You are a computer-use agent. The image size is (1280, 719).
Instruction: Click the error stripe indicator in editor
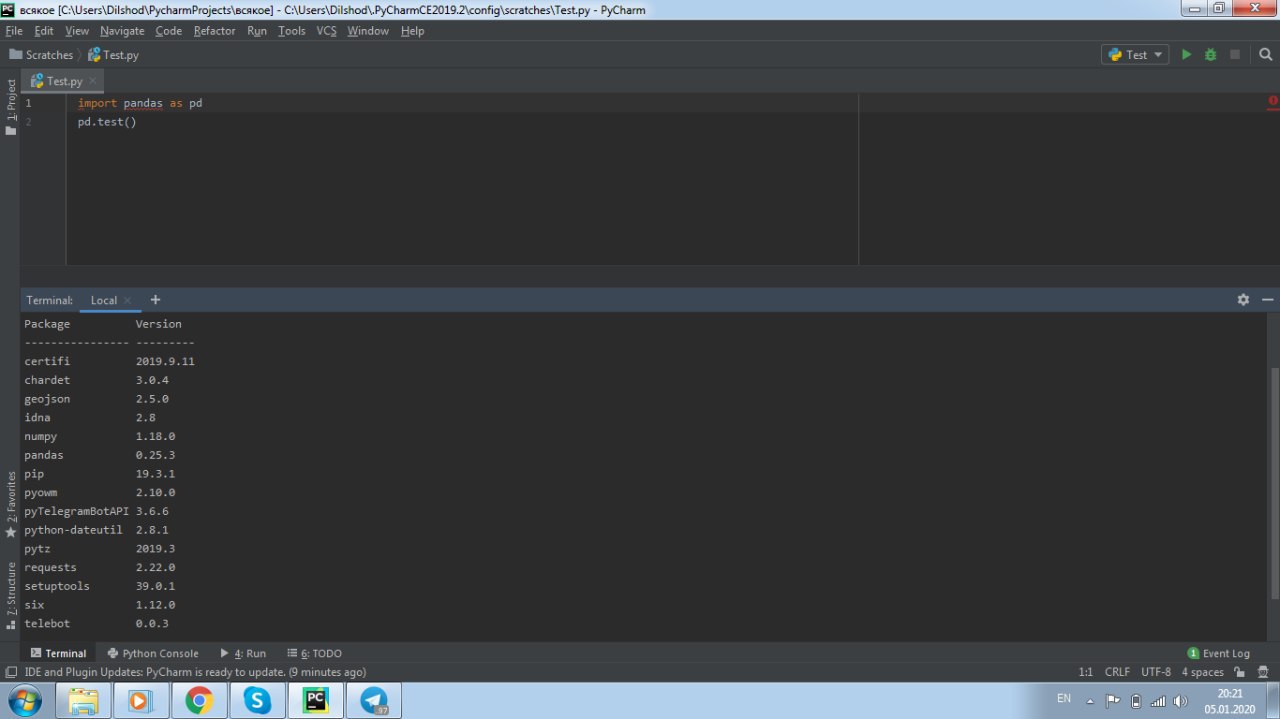click(1273, 102)
